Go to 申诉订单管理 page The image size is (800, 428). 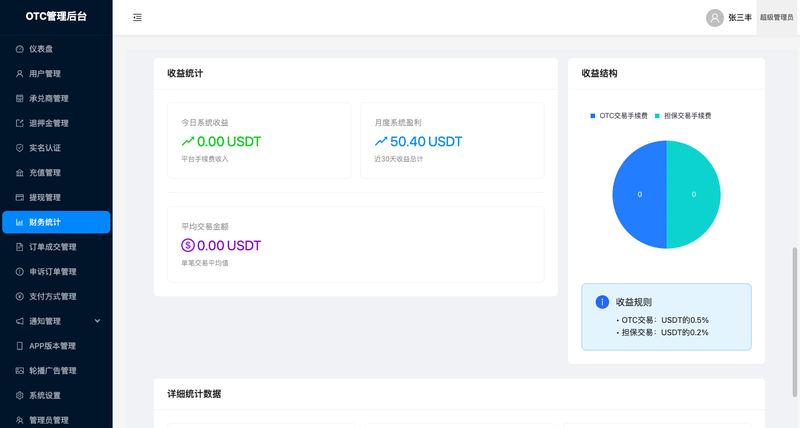coord(56,272)
